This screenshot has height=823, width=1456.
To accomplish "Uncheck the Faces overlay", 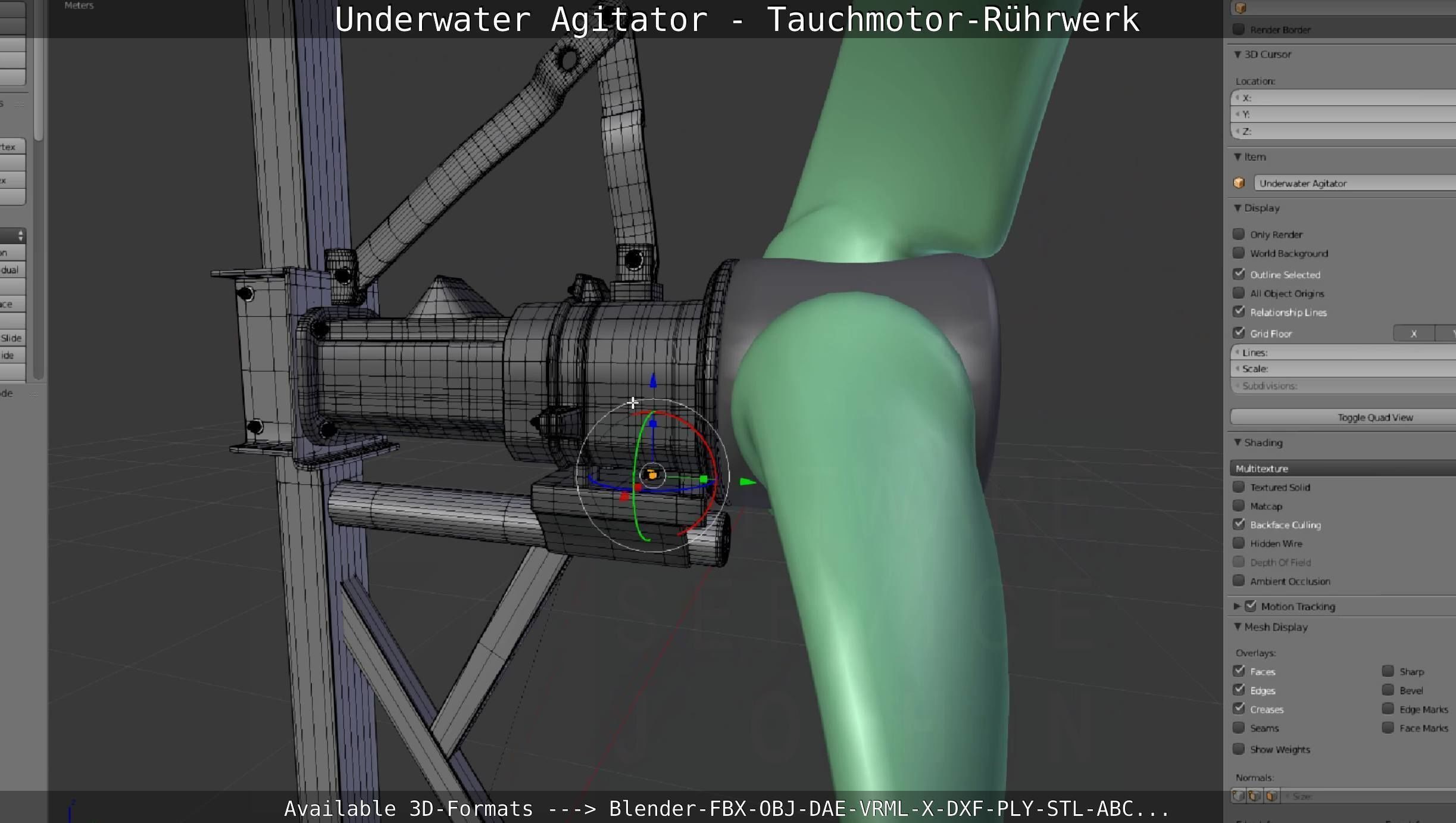I will (x=1239, y=671).
